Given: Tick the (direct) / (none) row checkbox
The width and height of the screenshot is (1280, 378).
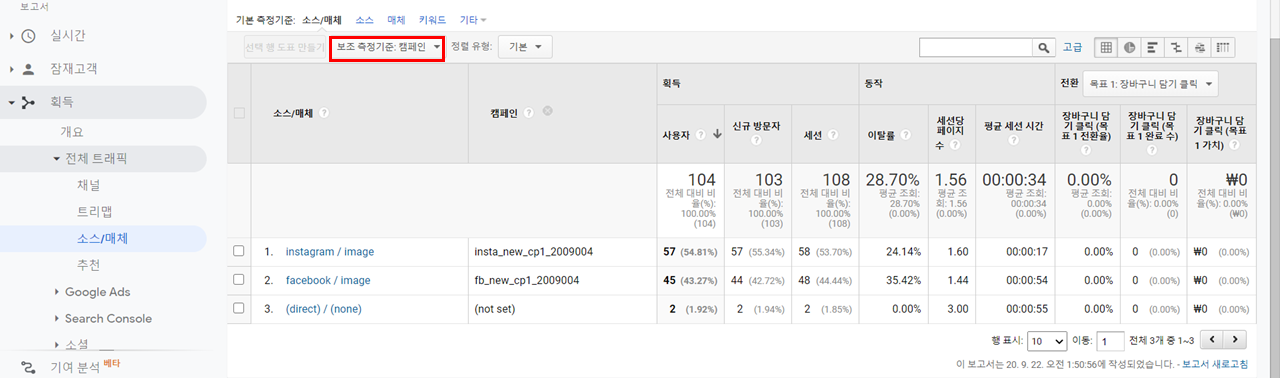Looking at the screenshot, I should 239,309.
